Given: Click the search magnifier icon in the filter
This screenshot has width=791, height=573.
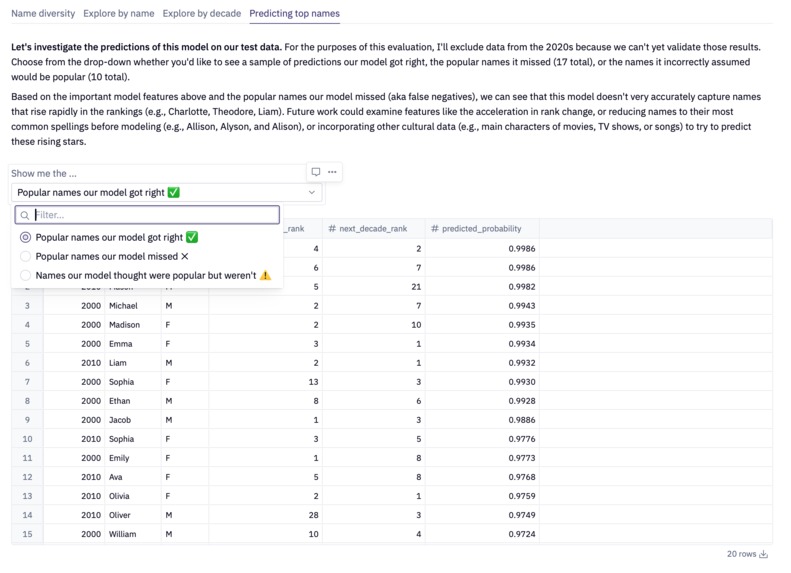Looking at the screenshot, I should coord(25,215).
